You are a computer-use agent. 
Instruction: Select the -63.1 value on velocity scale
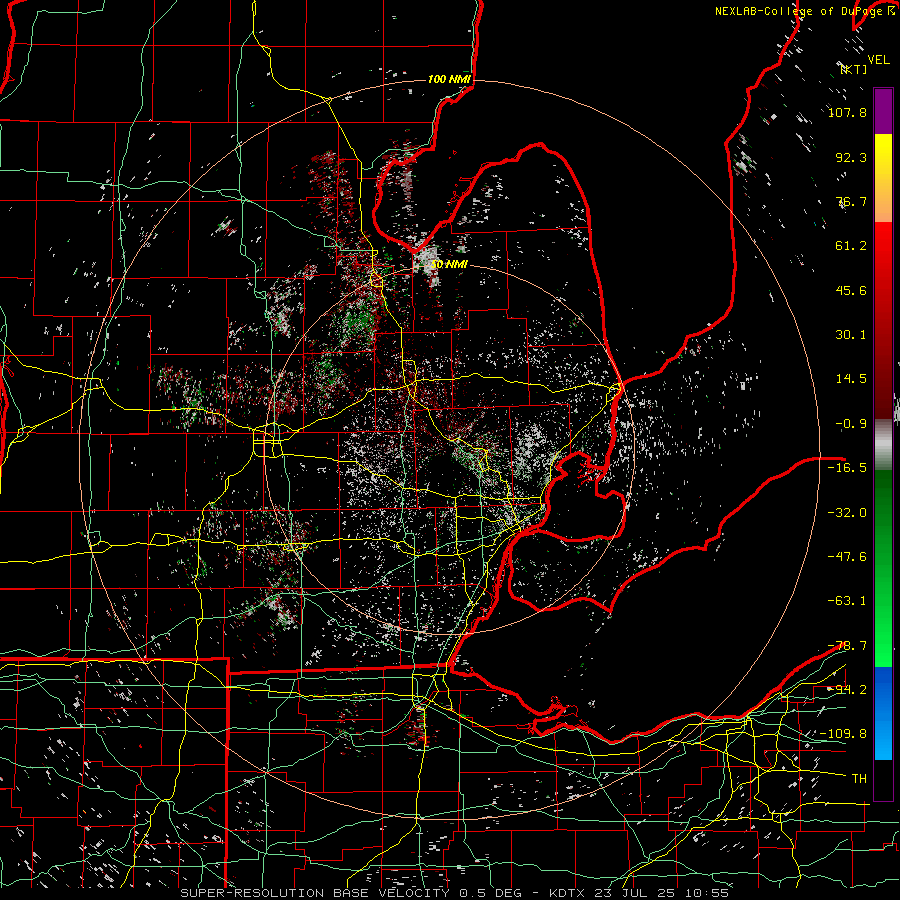click(x=847, y=601)
